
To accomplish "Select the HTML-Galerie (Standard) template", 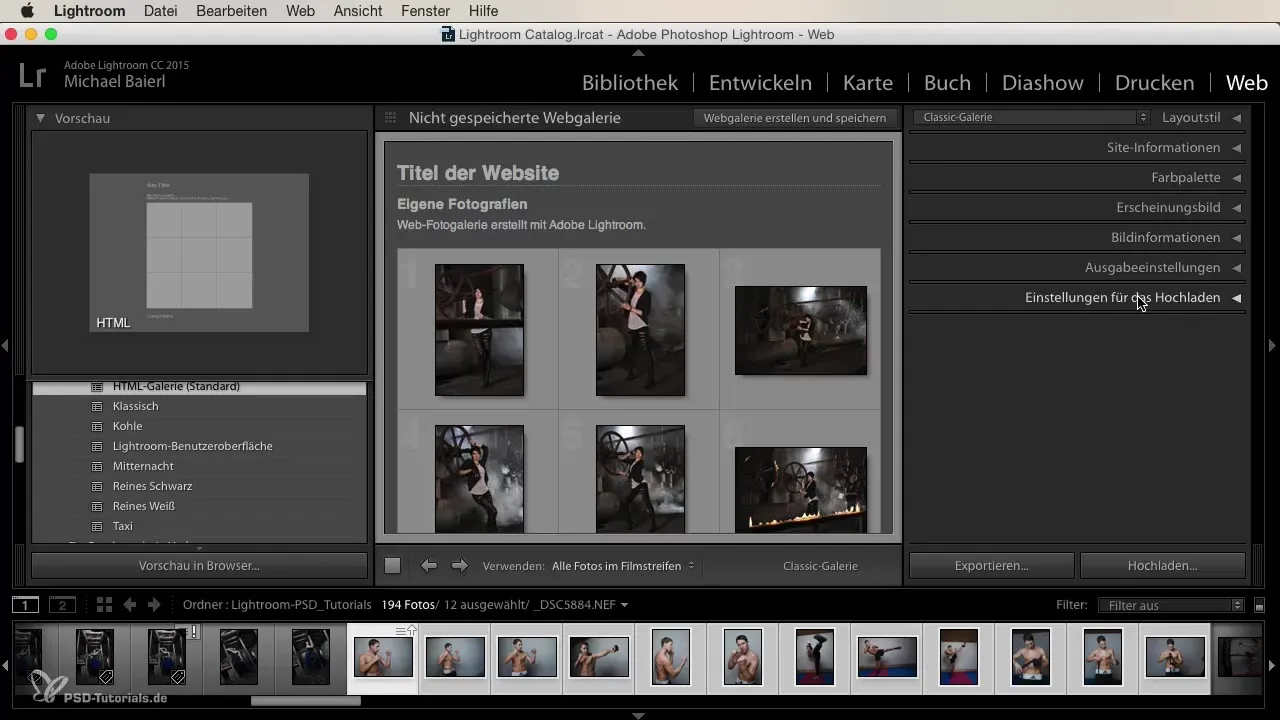I will (199, 387).
